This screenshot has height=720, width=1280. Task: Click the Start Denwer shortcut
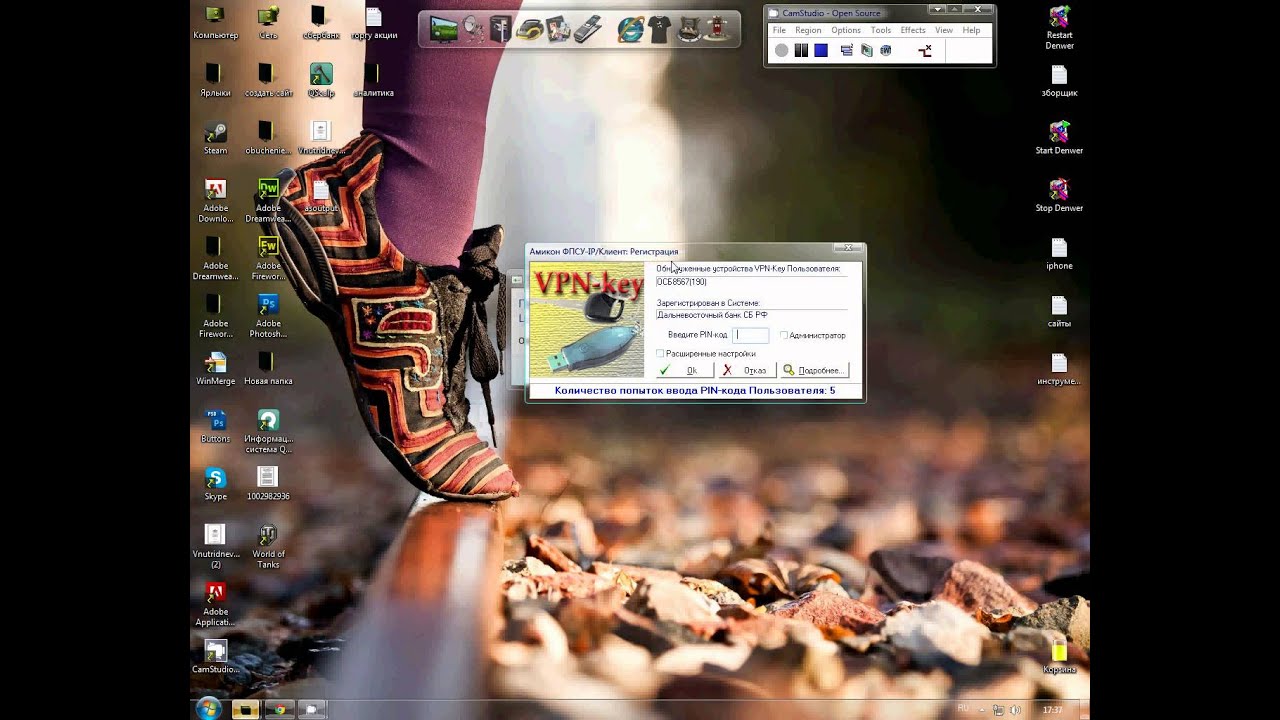coord(1059,138)
